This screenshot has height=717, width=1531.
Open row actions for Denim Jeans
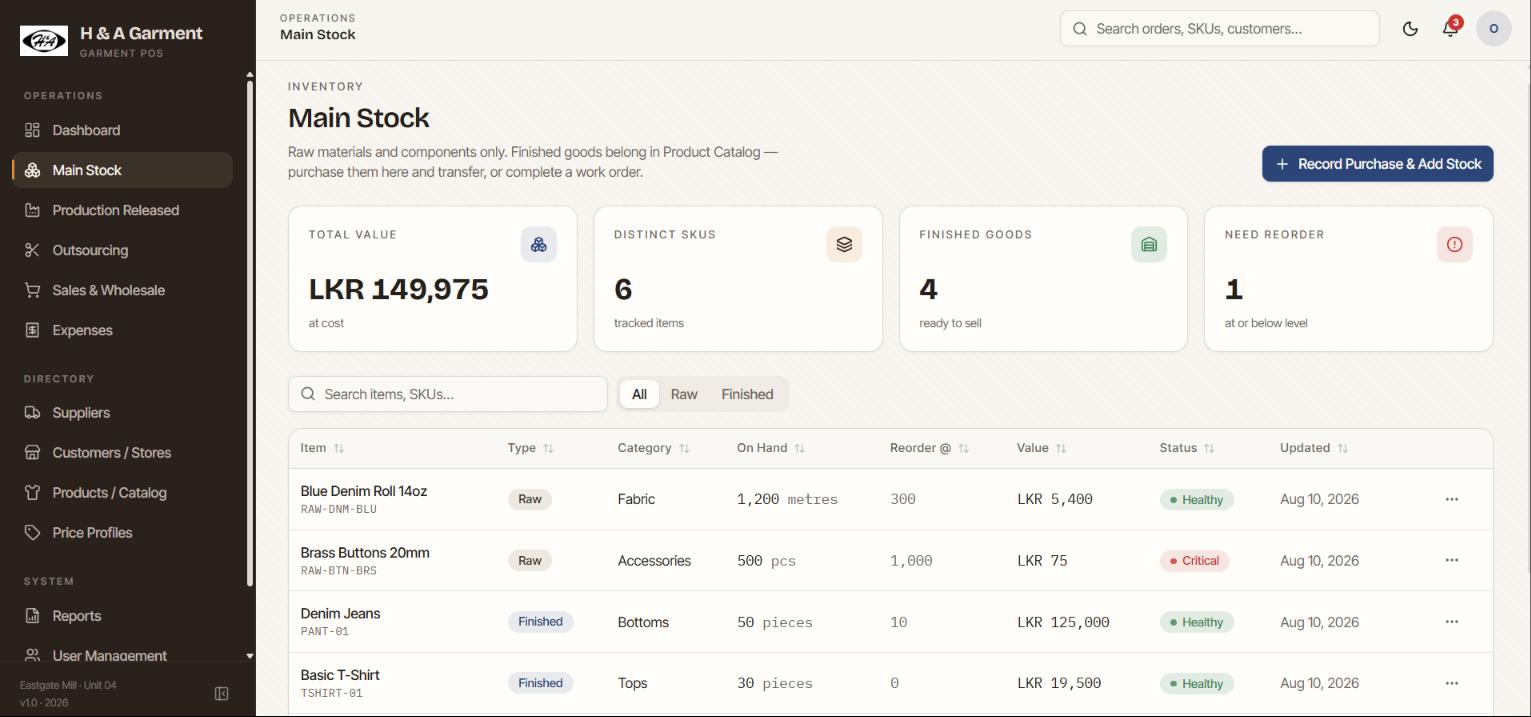(x=1452, y=622)
